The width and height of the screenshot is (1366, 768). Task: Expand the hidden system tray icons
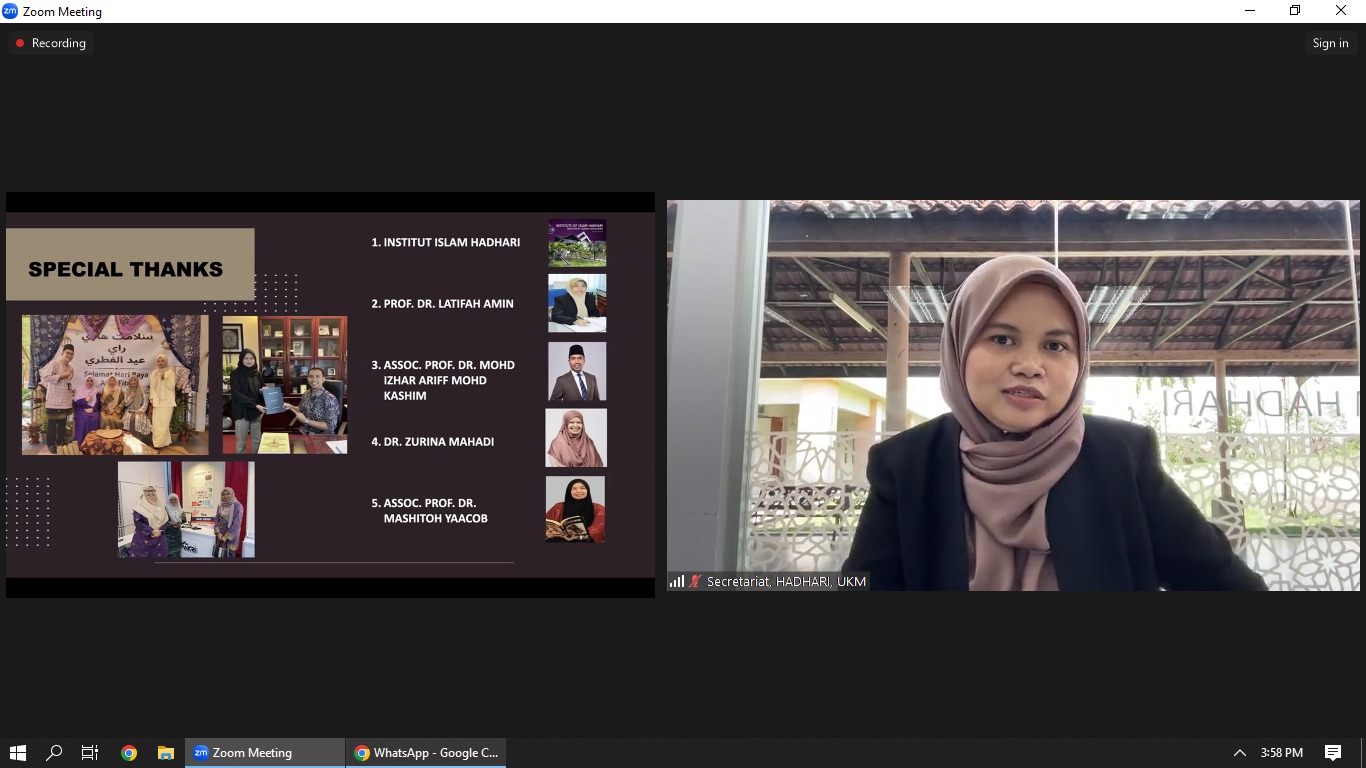[1239, 753]
